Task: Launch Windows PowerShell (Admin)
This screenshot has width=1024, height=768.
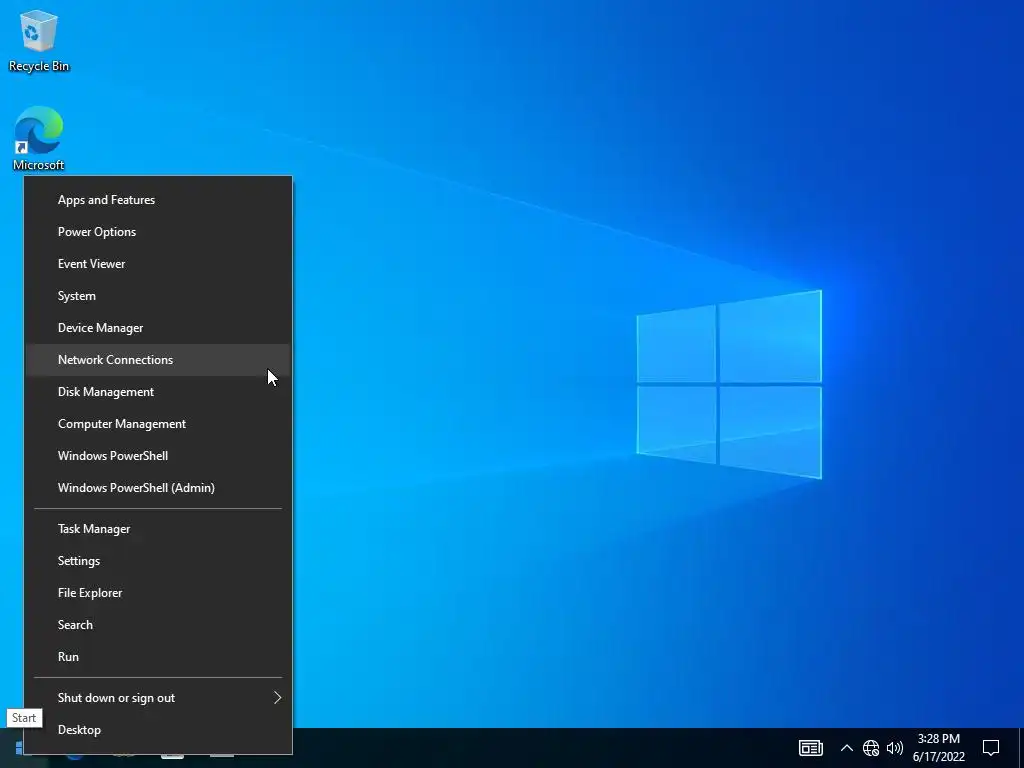Action: pos(158,488)
